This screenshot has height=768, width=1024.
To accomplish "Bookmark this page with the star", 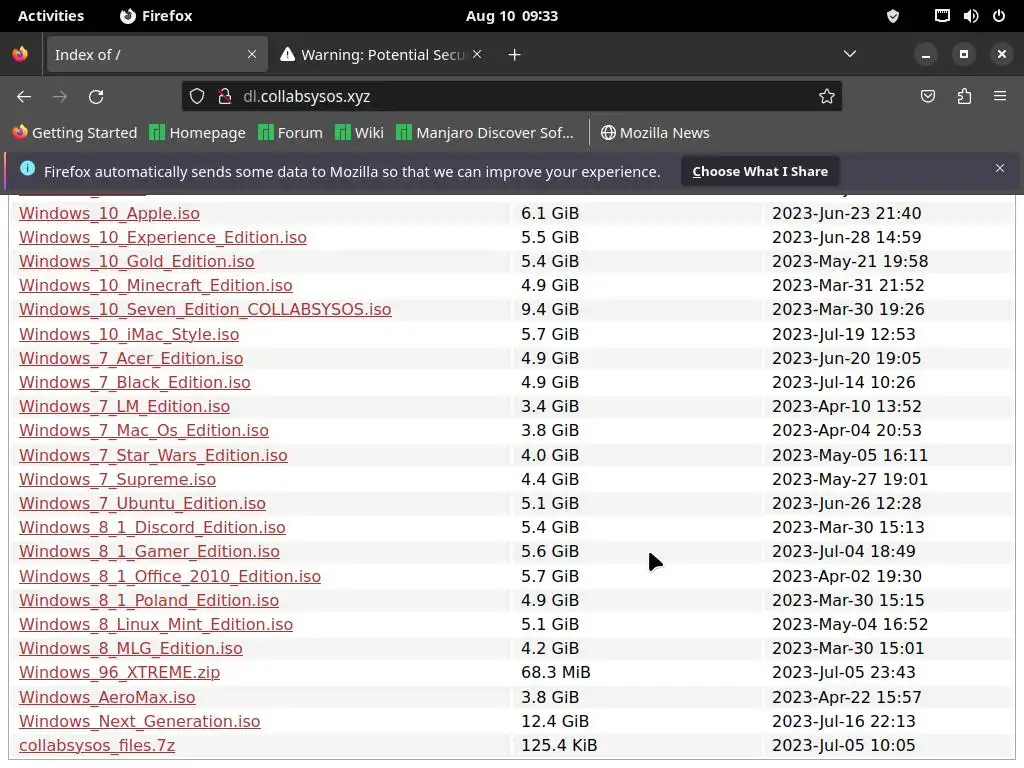I will pyautogui.click(x=827, y=97).
